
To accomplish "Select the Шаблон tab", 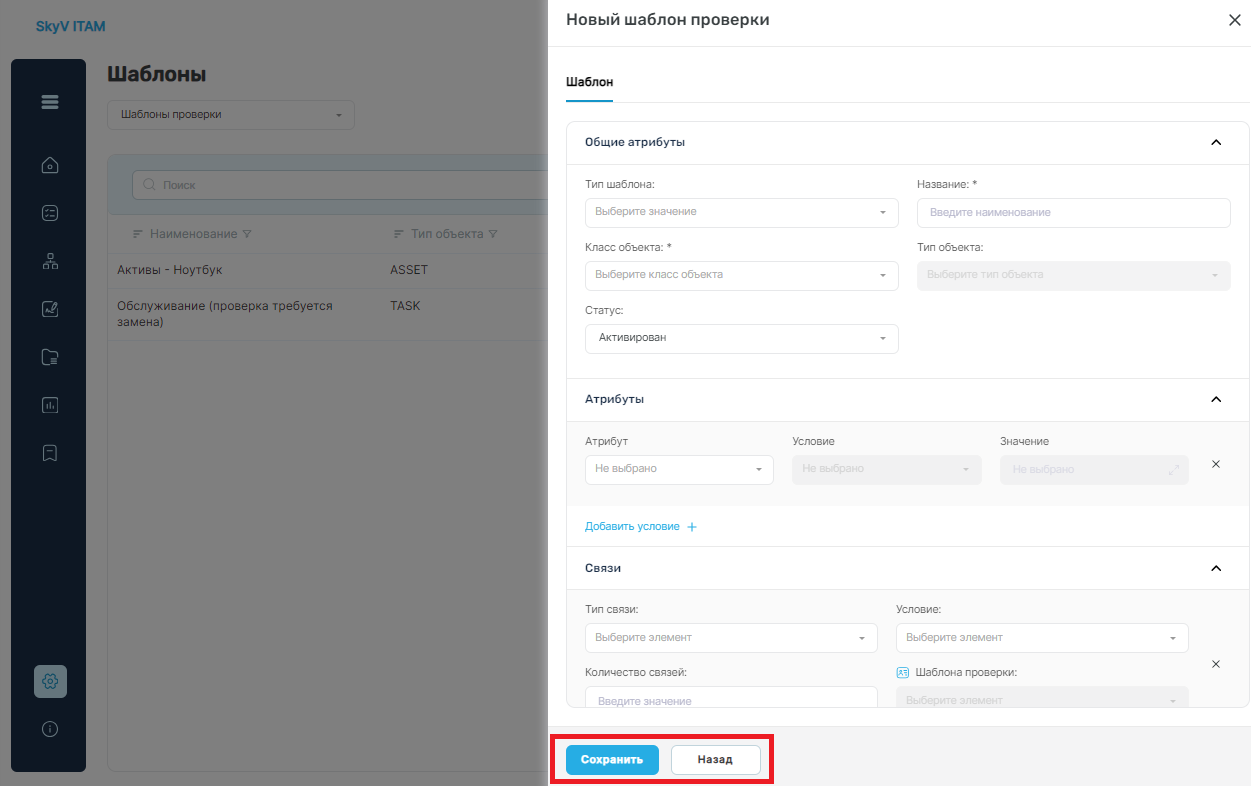I will click(590, 82).
